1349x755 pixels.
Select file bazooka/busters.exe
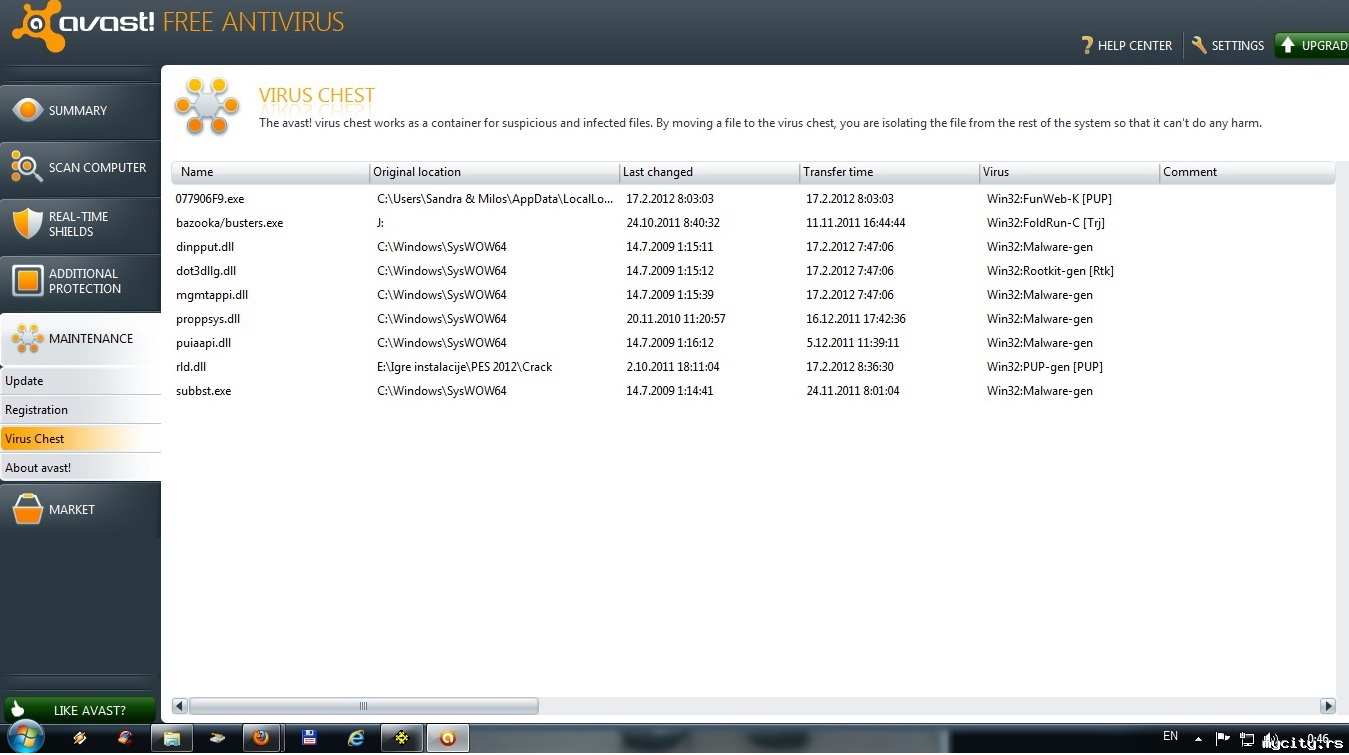point(229,223)
